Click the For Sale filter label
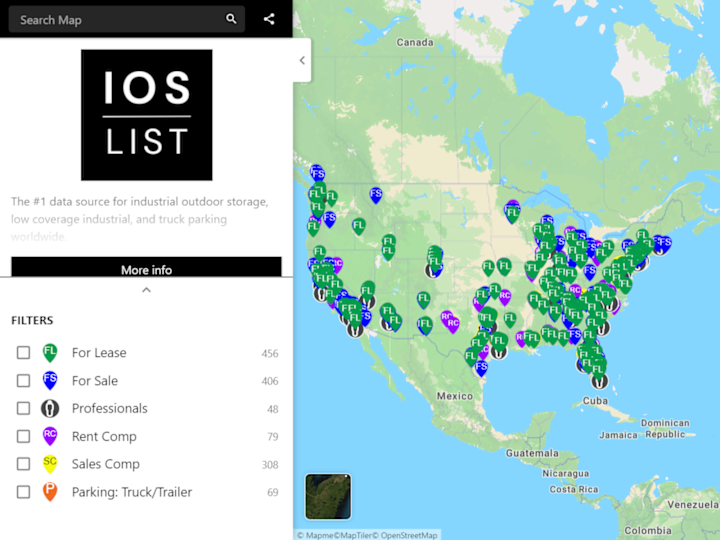This screenshot has height=540, width=720. pos(95,381)
